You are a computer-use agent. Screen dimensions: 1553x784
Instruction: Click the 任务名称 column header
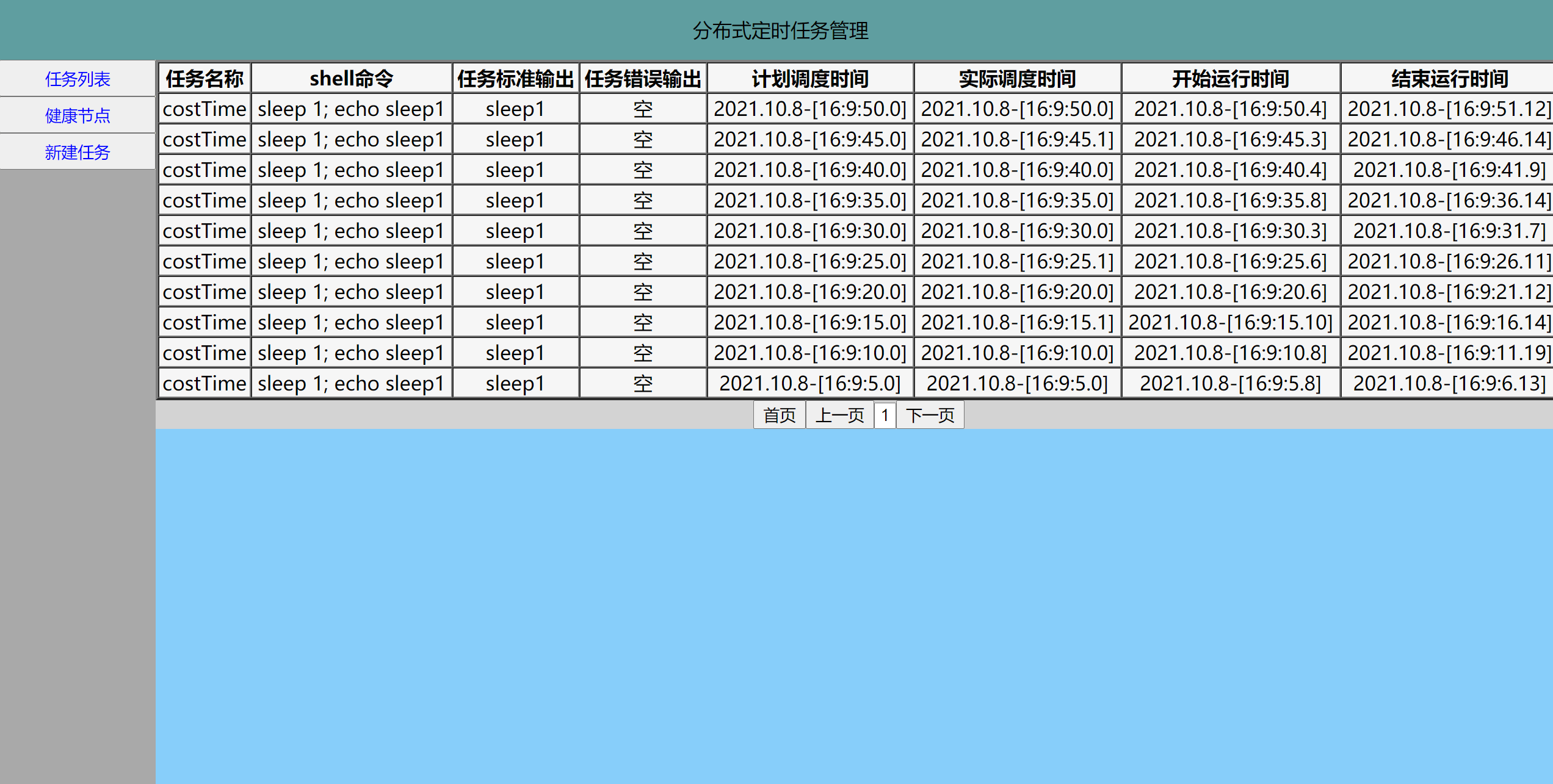(x=205, y=79)
